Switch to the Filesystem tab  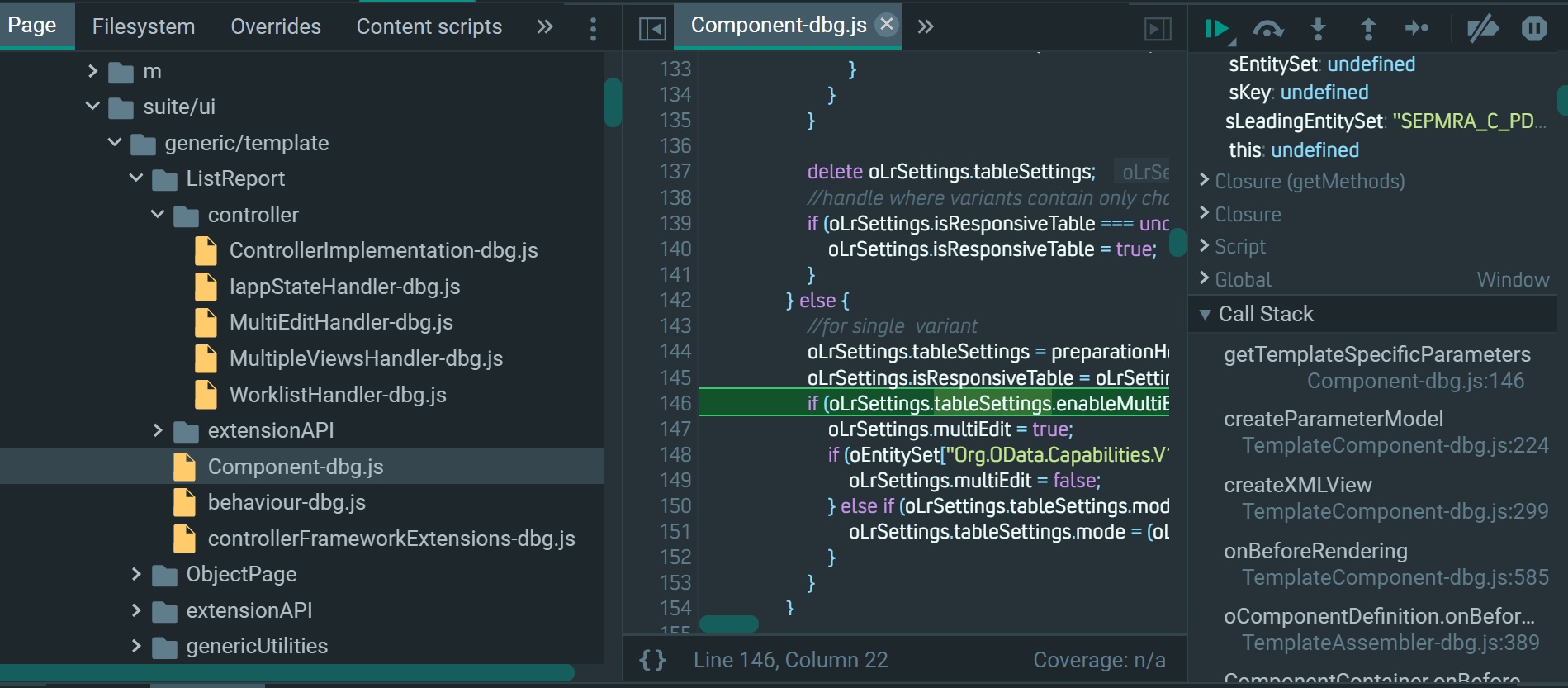click(144, 27)
